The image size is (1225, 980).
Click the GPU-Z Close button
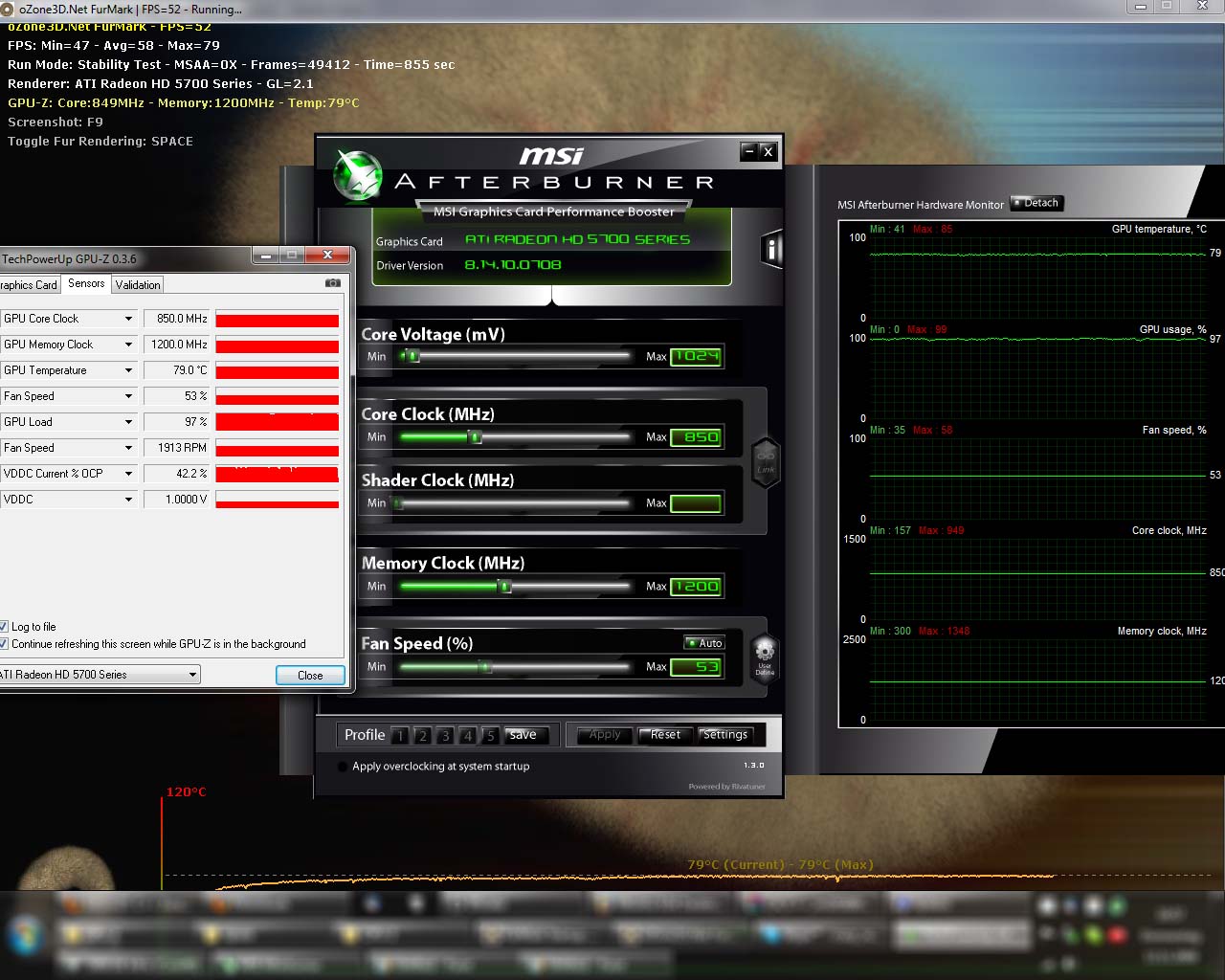point(310,676)
